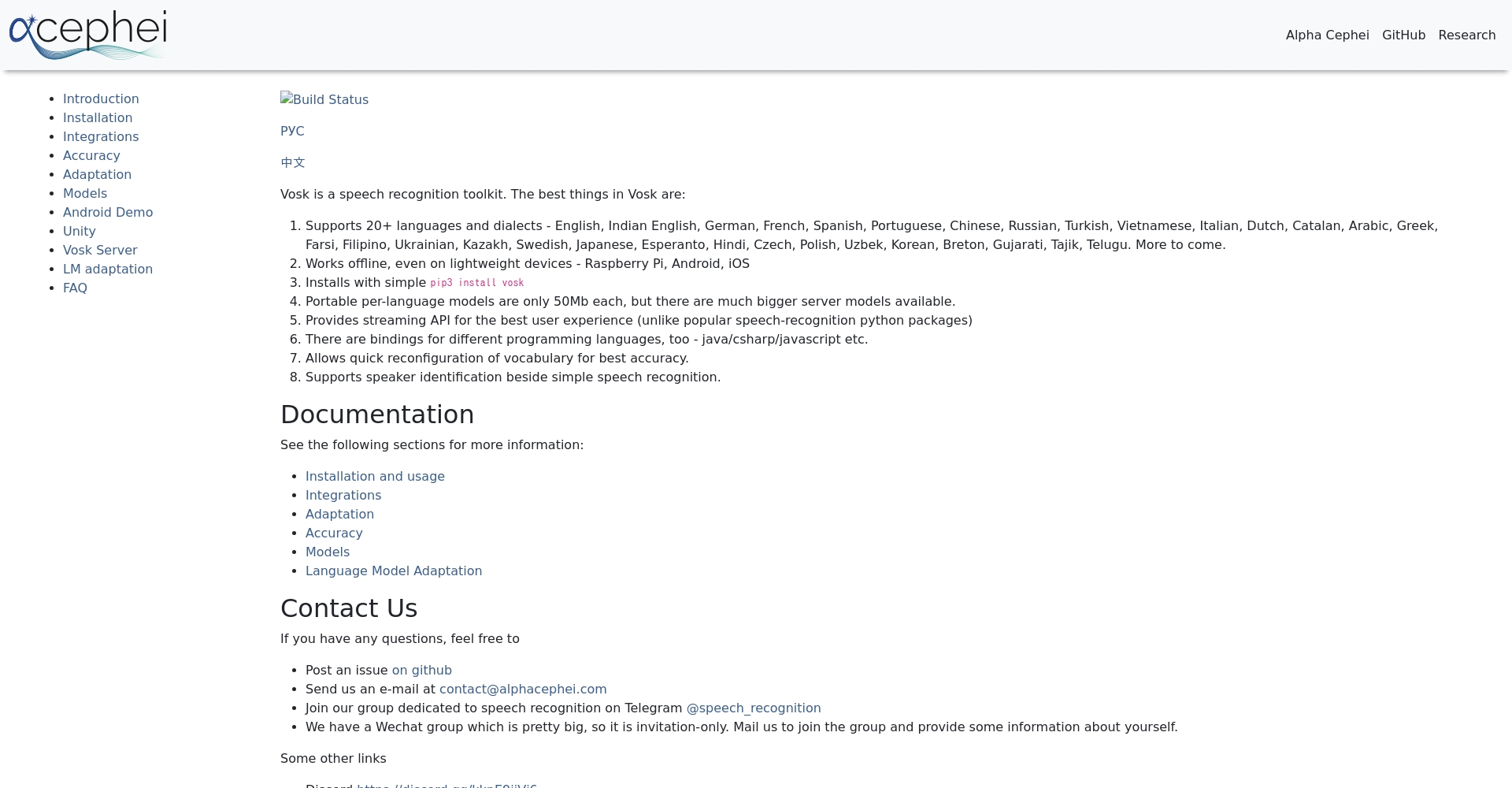
Task: Open sidebar Accuracy link
Action: (91, 155)
